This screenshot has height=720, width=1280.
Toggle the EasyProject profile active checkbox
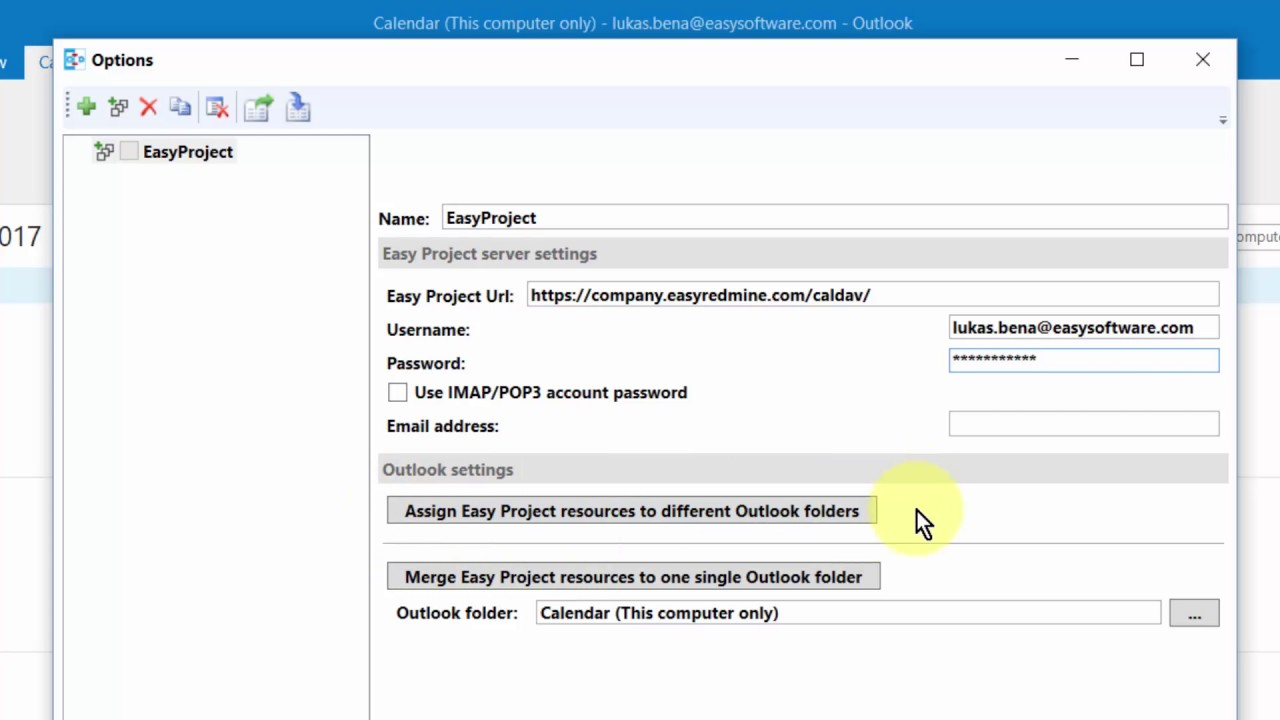129,152
